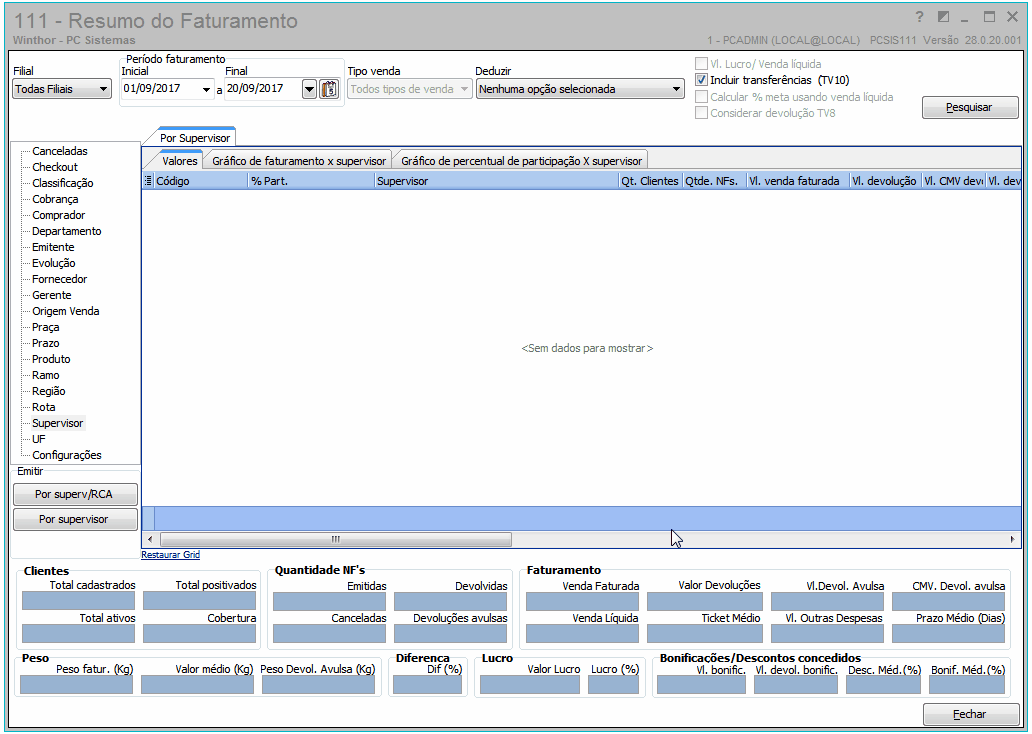1032x734 pixels.
Task: Uncheck Incluir transferências (TV10)
Action: [702, 80]
